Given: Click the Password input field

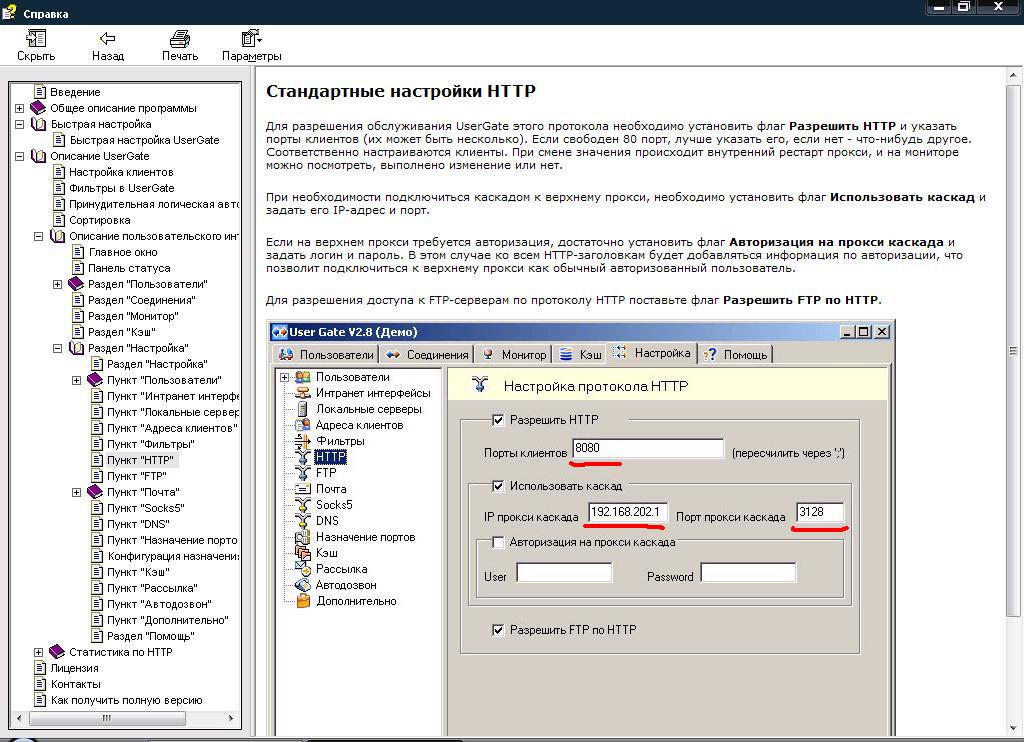Looking at the screenshot, I should click(748, 573).
